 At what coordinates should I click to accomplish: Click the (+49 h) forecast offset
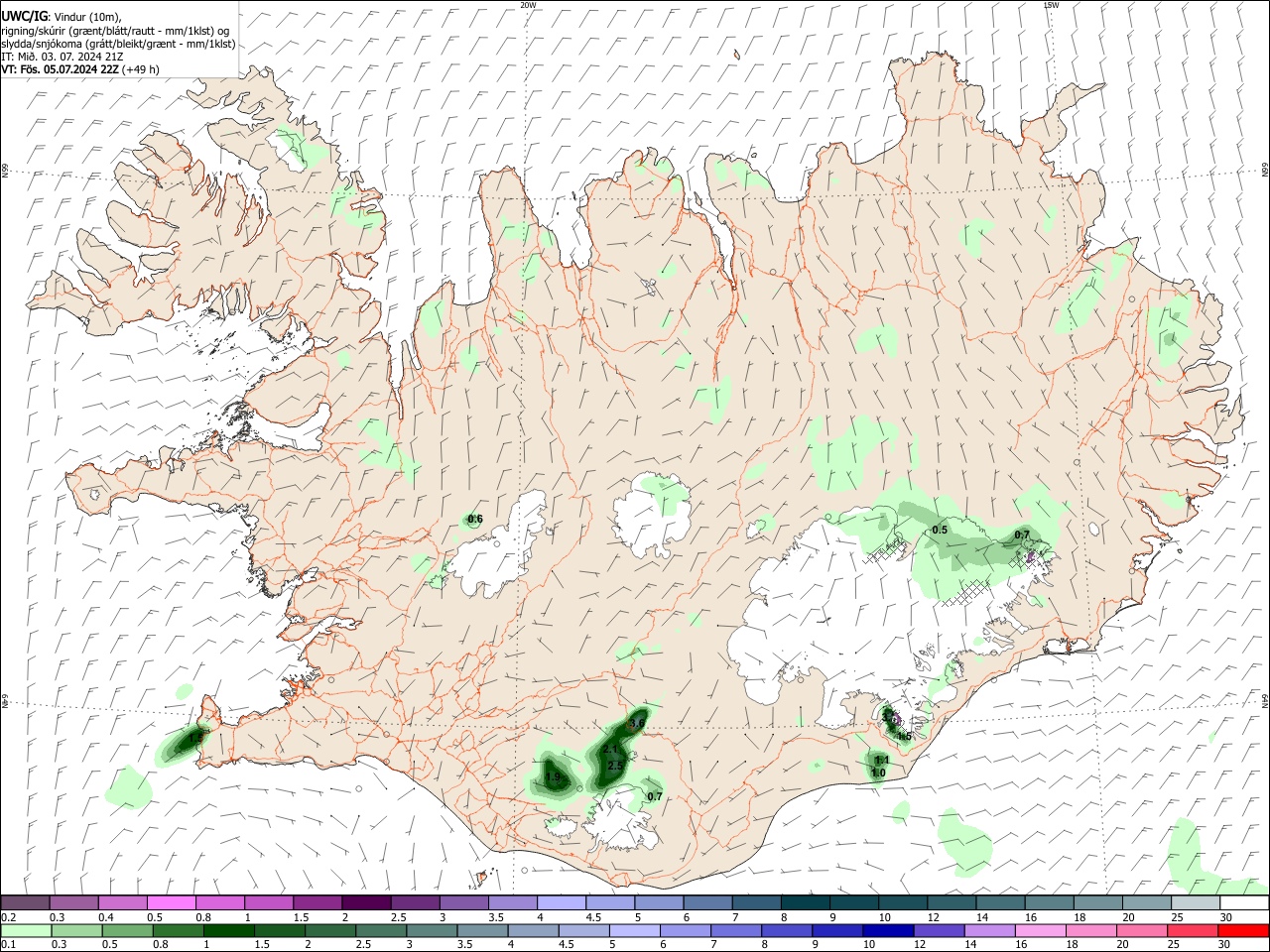point(140,69)
